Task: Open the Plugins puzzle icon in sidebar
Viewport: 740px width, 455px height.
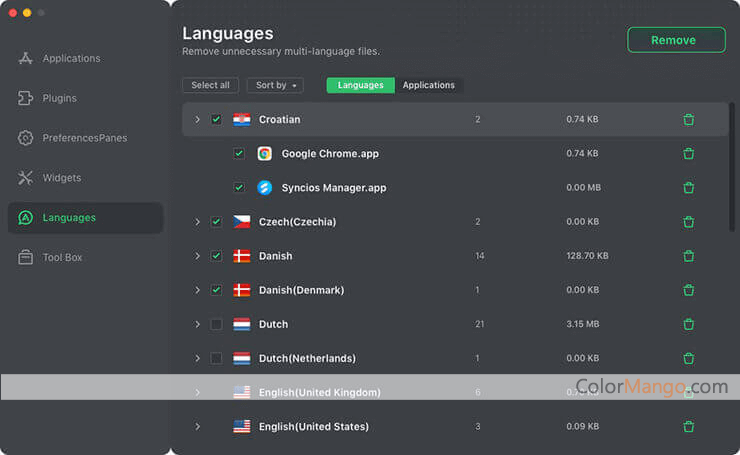Action: coord(26,98)
